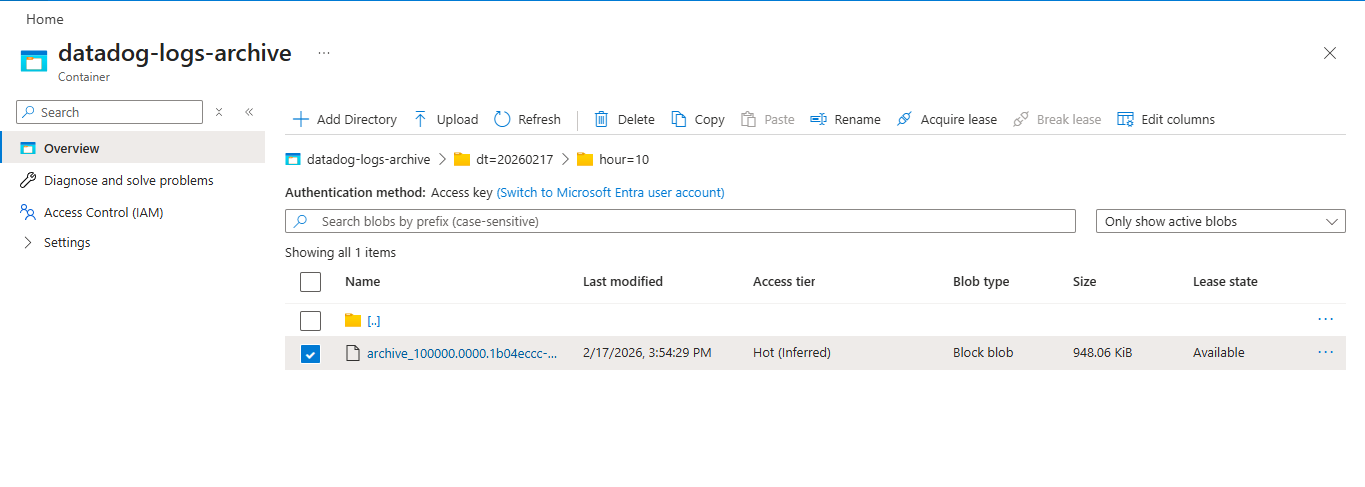Open Diagnose and solve problems
Image resolution: width=1365 pixels, height=487 pixels.
[x=128, y=180]
